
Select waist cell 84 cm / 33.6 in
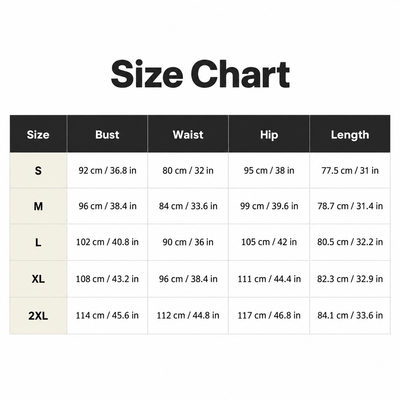pos(188,206)
